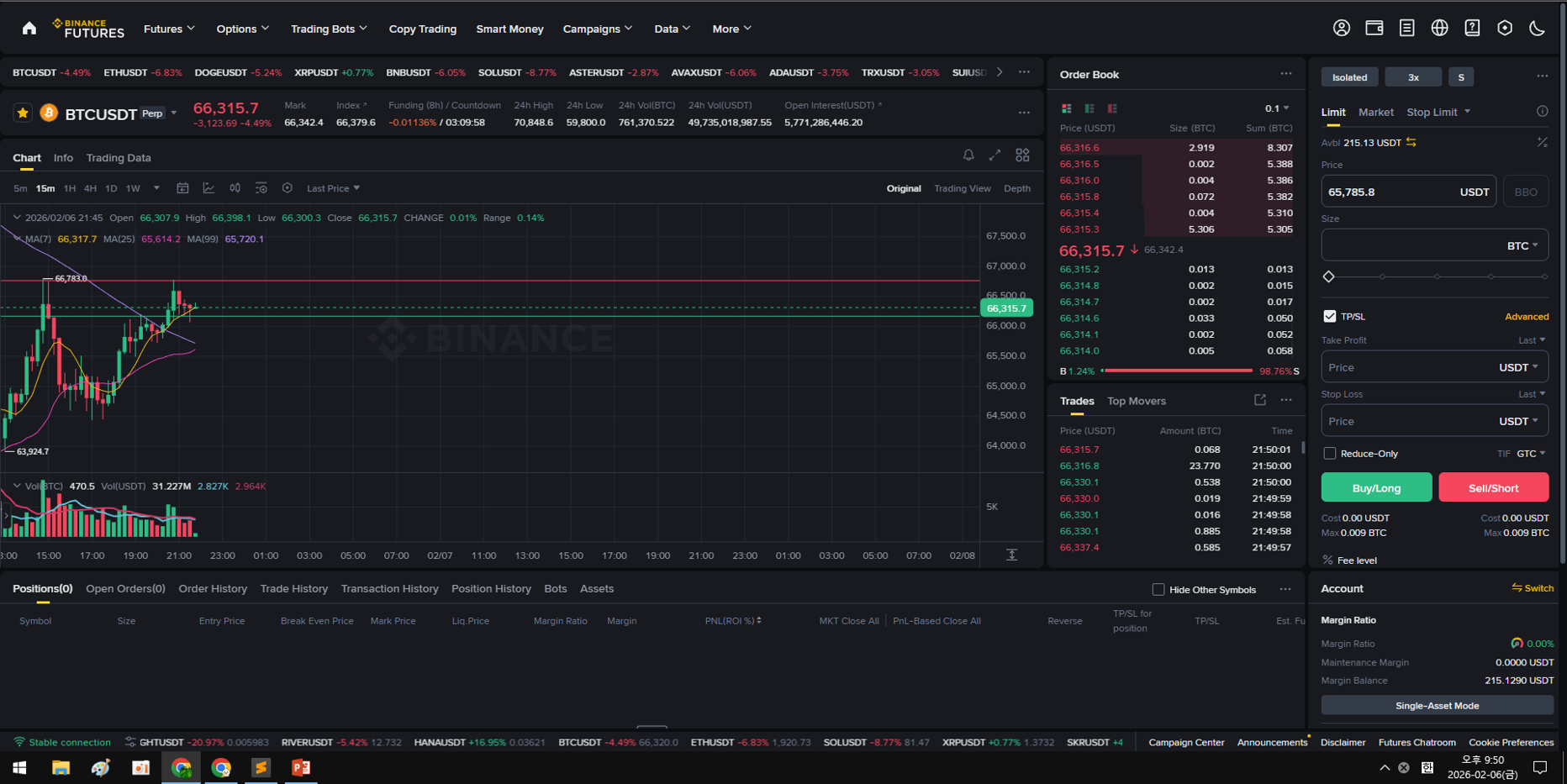Open order book 0.1 grouping dropdown
Image resolution: width=1567 pixels, height=784 pixels.
(1276, 108)
